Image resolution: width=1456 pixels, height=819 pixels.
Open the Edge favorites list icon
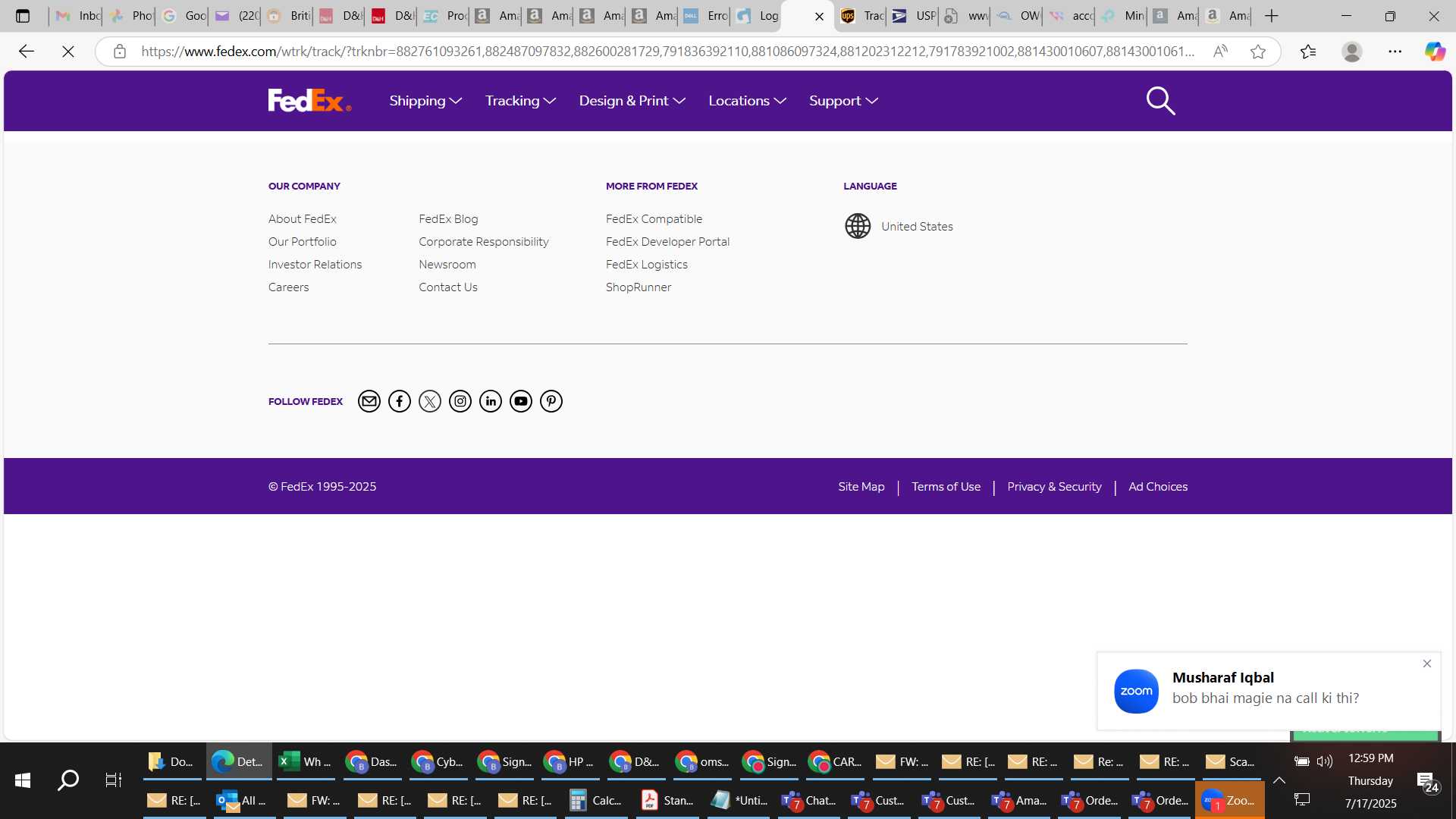click(x=1308, y=52)
